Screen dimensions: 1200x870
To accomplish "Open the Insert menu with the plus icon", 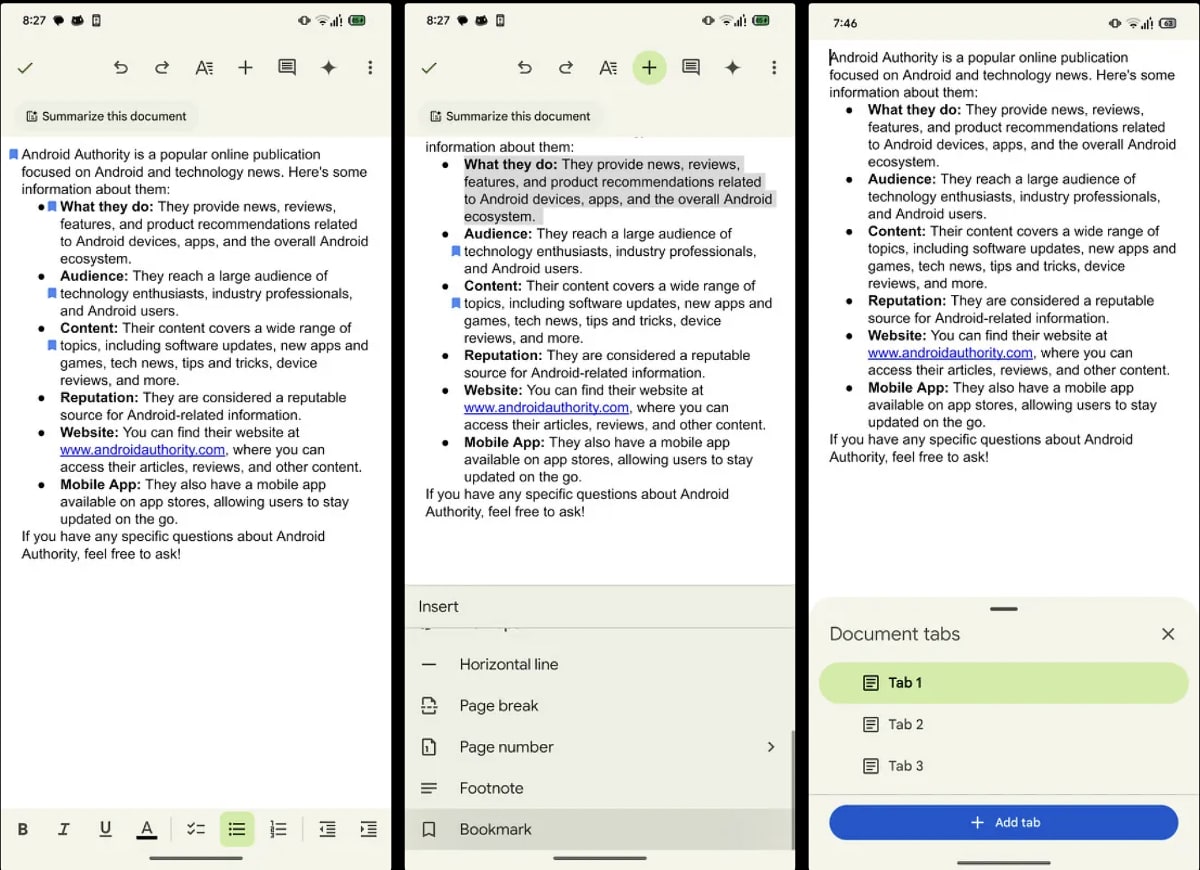I will click(245, 68).
